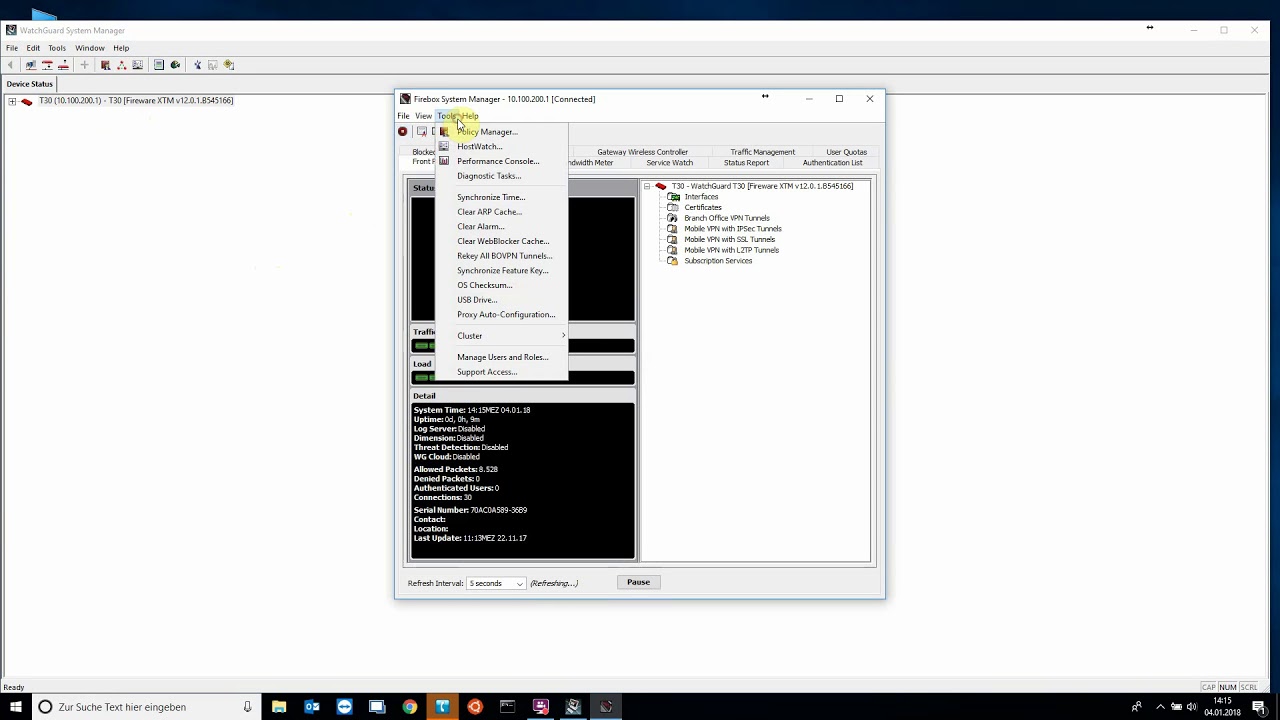Image resolution: width=1280 pixels, height=720 pixels.
Task: Switch to User Quotas tab
Action: (847, 152)
